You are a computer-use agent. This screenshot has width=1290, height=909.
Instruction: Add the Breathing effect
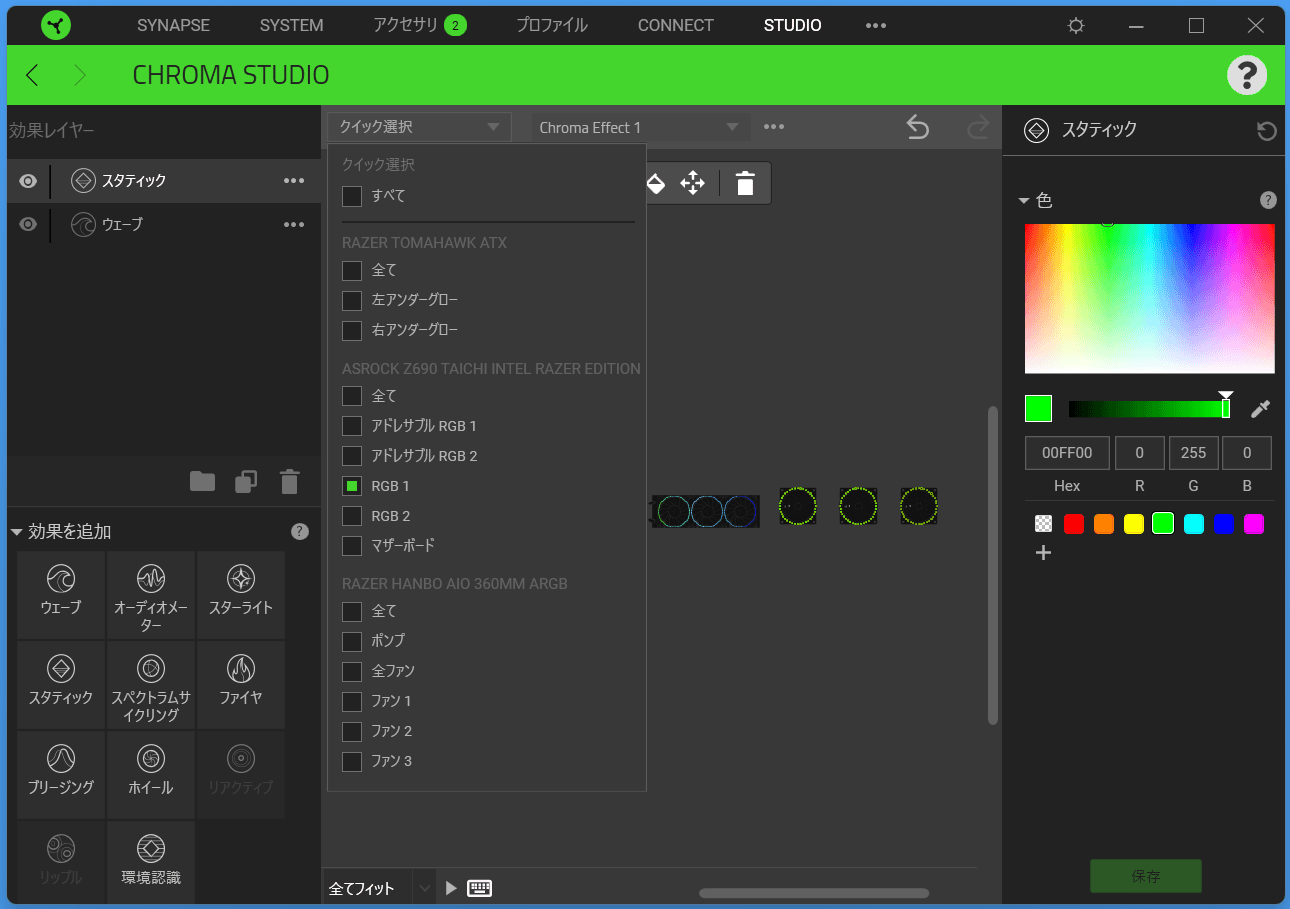click(x=61, y=774)
